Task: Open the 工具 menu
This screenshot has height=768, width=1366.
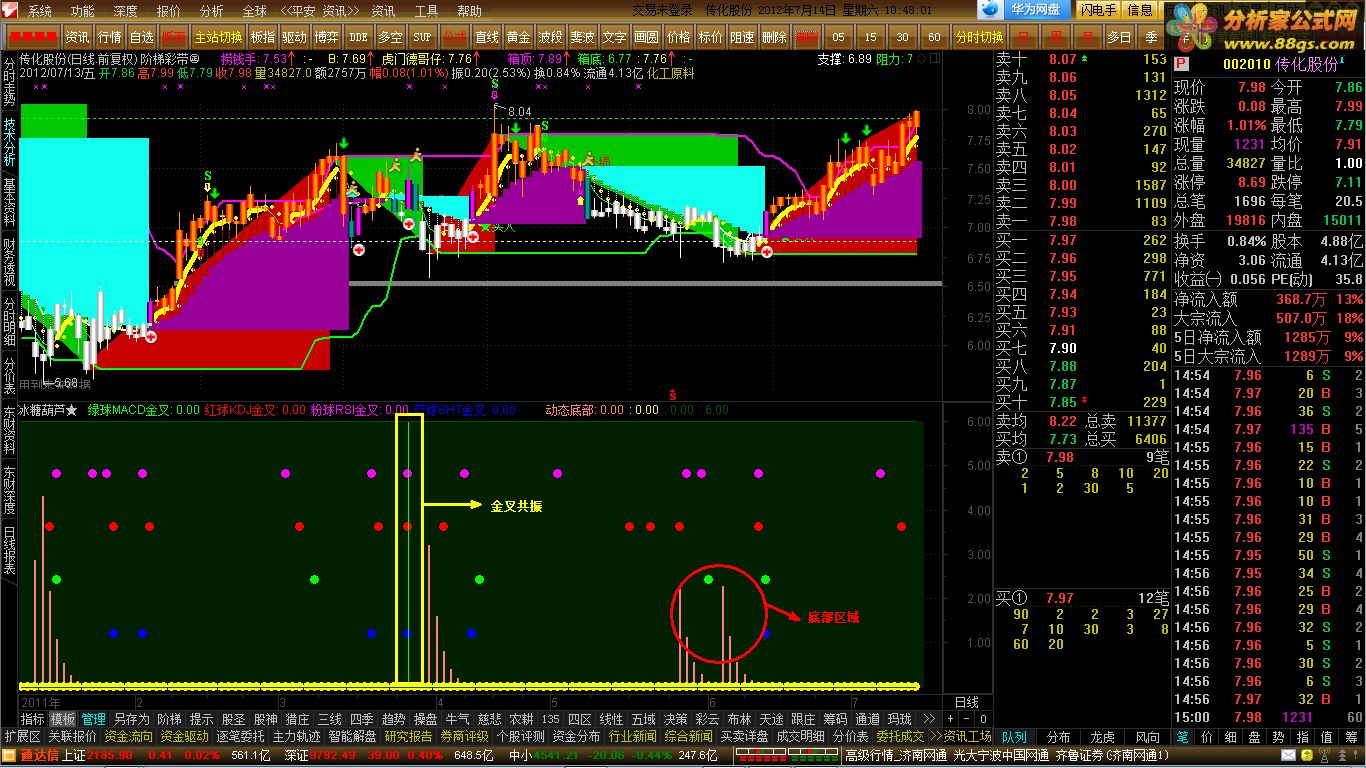Action: click(426, 11)
